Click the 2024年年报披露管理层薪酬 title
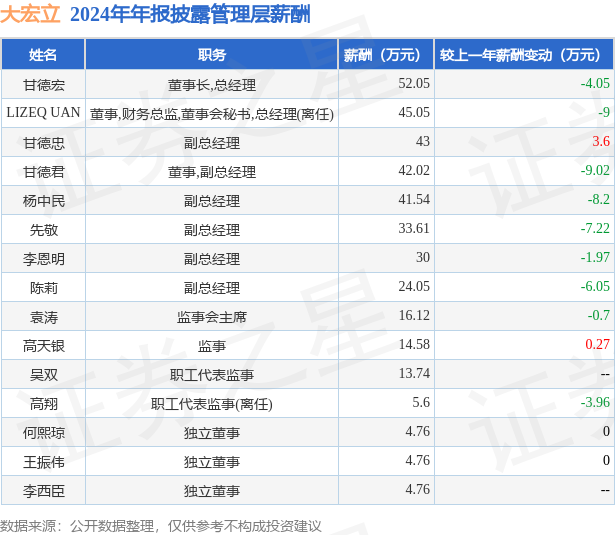 [190, 15]
